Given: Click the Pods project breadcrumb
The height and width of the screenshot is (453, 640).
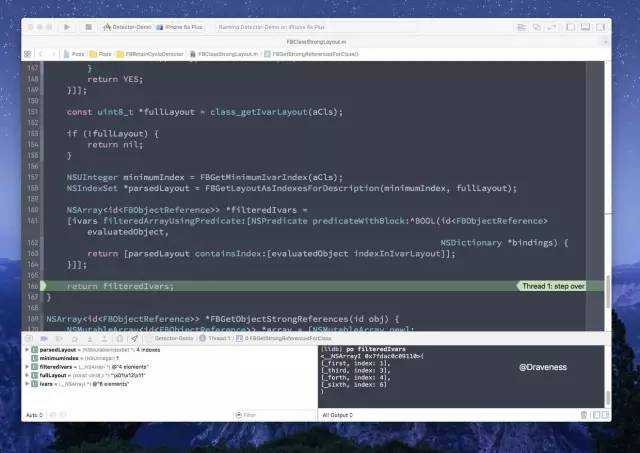Looking at the screenshot, I should pyautogui.click(x=74, y=54).
